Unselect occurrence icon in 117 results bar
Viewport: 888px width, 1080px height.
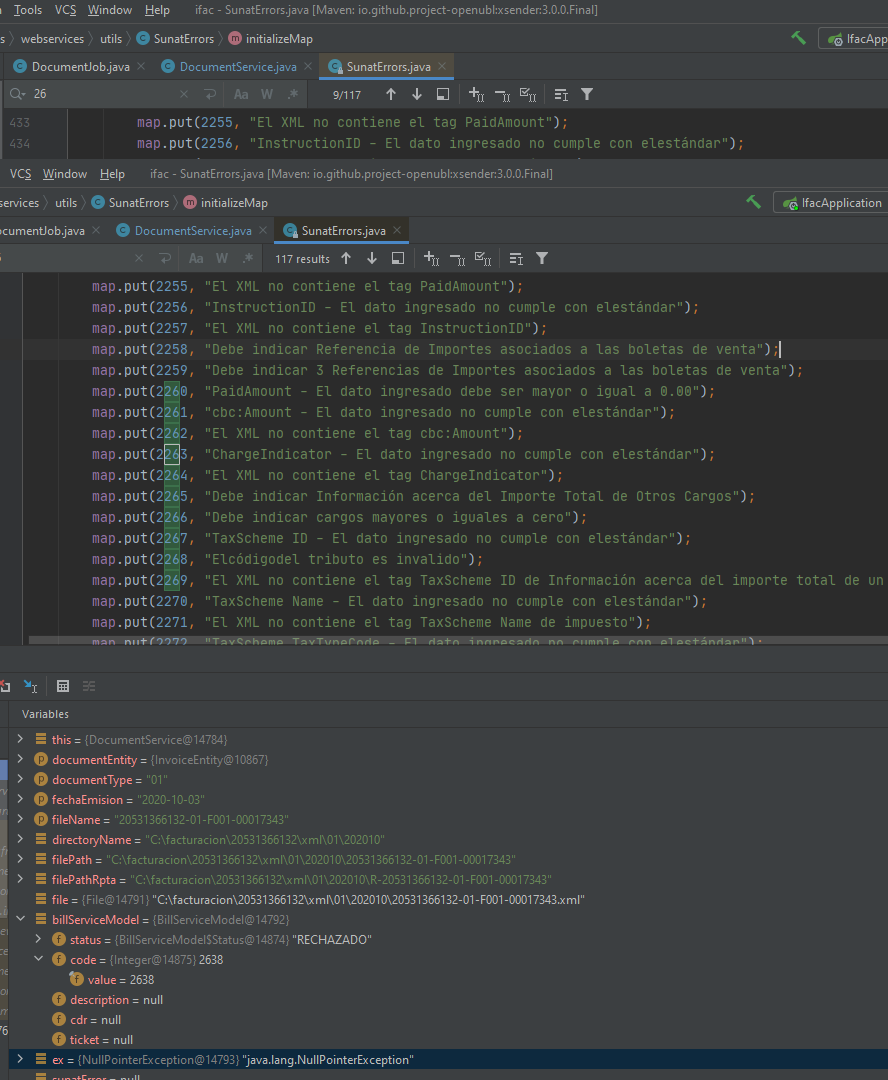(x=457, y=258)
